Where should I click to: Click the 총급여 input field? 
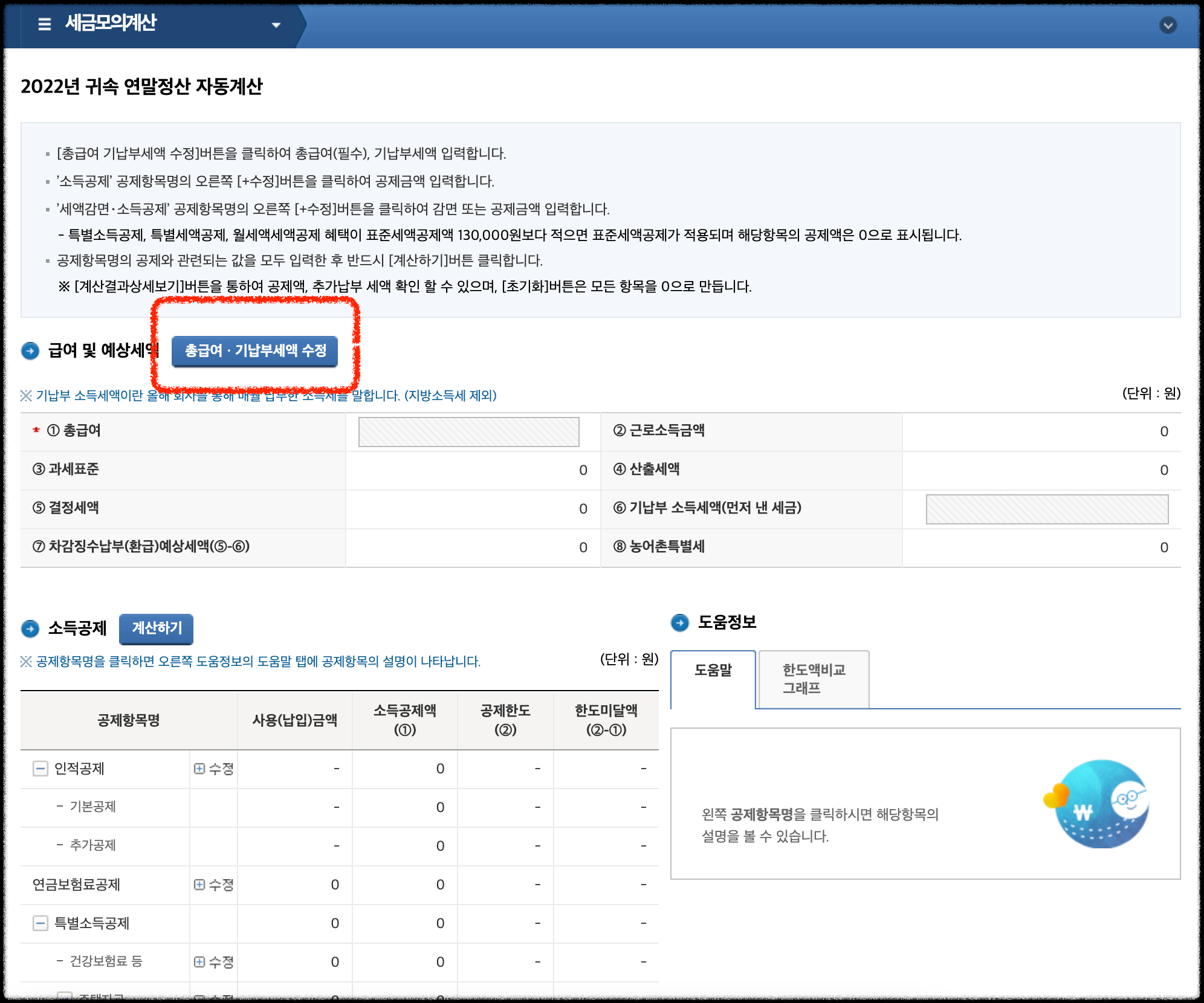[x=468, y=432]
